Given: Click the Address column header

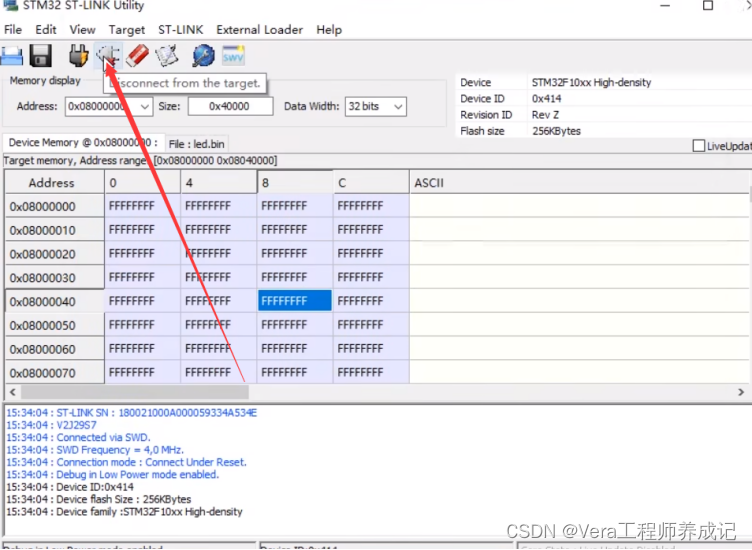Looking at the screenshot, I should pyautogui.click(x=54, y=182).
